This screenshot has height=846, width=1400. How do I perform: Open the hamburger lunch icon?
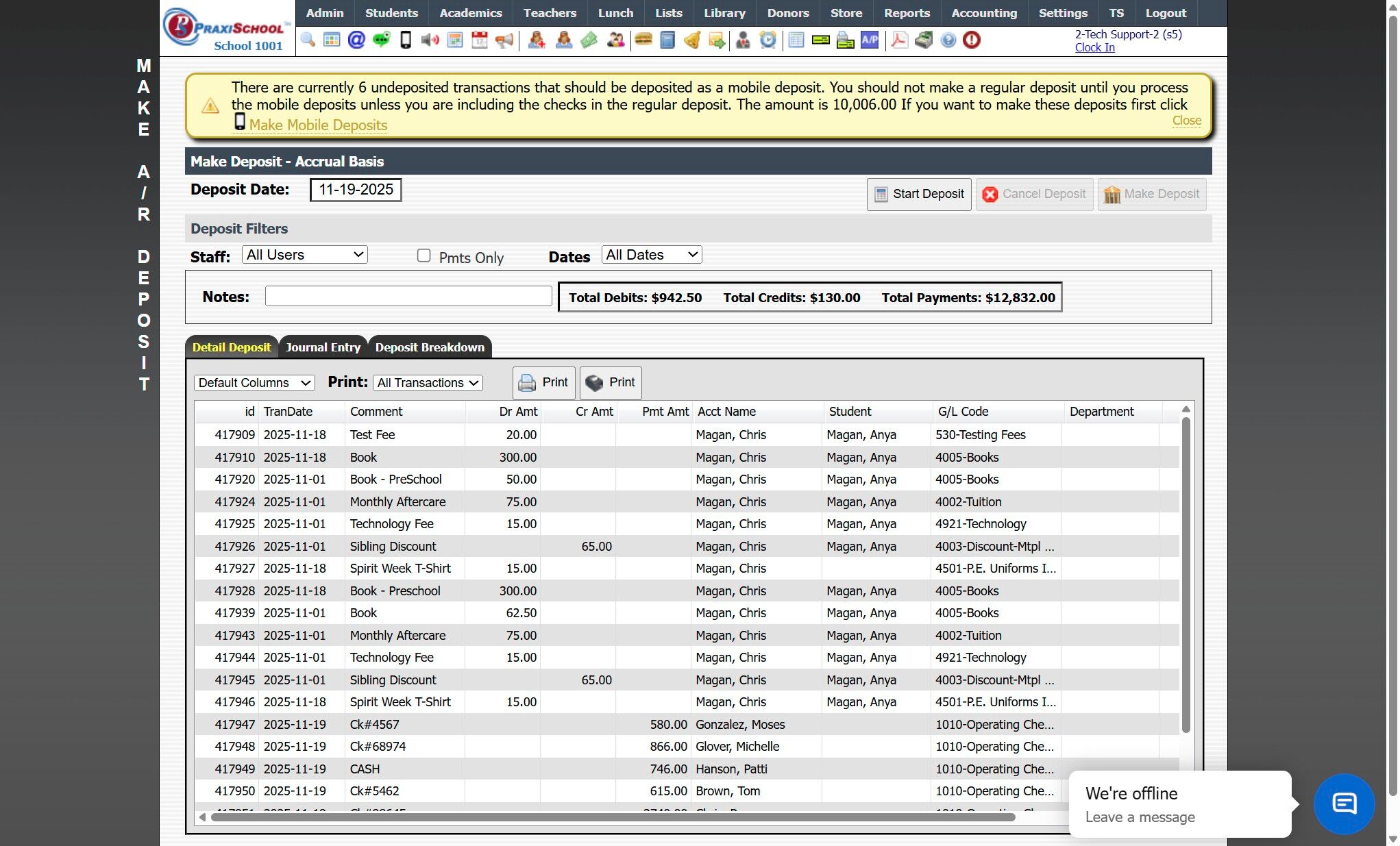tap(643, 40)
